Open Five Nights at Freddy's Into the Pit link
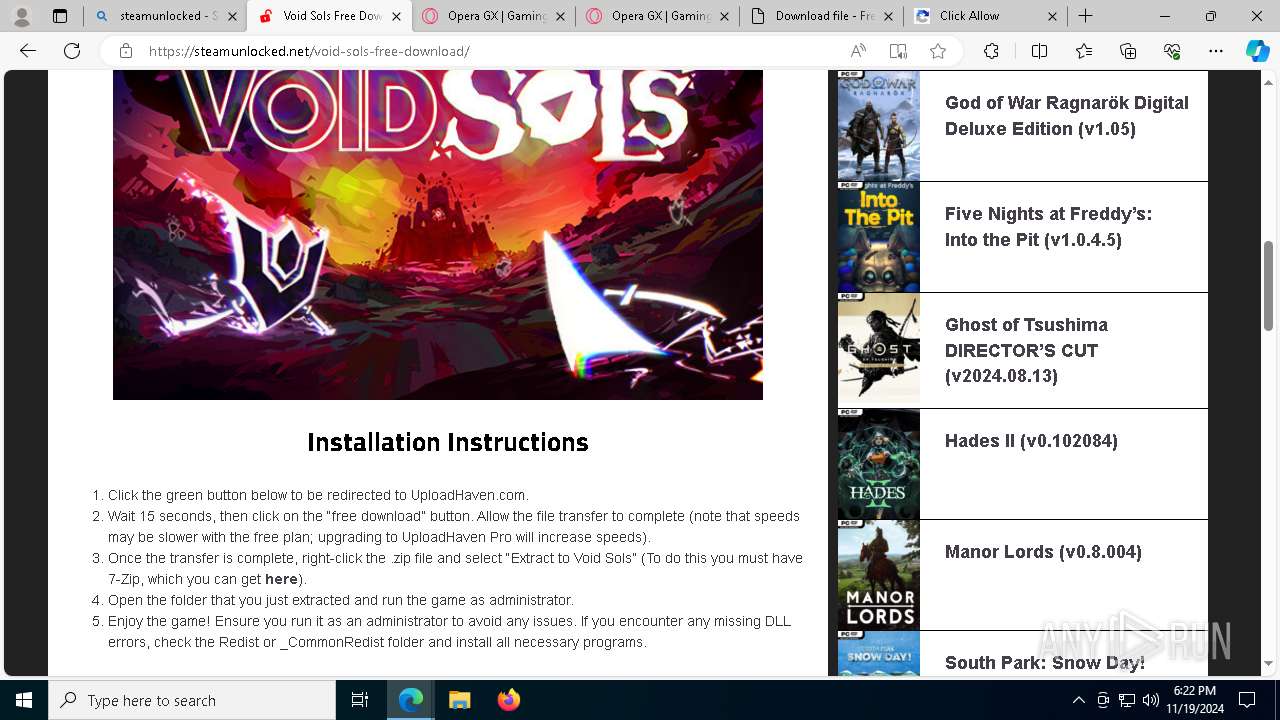1280x720 pixels. [x=1048, y=227]
